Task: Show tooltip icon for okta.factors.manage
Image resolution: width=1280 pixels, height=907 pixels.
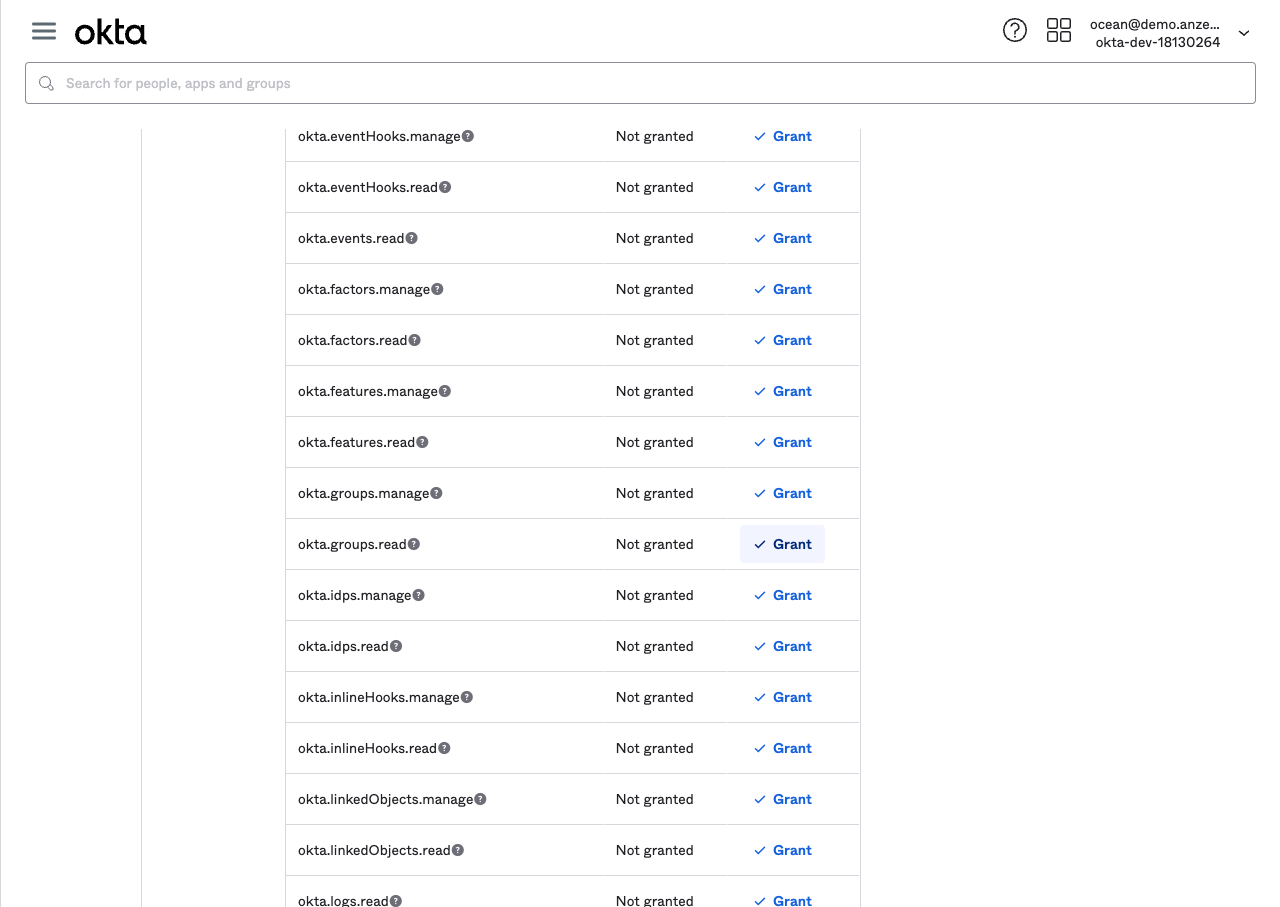Action: coord(437,289)
